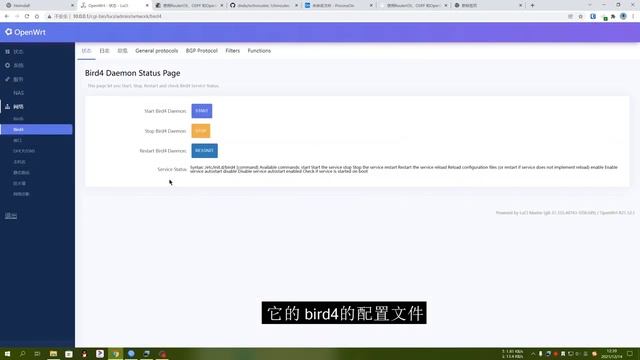The width and height of the screenshot is (640, 360).
Task: Show hidden system tray icons chevron
Action: click(x=533, y=354)
